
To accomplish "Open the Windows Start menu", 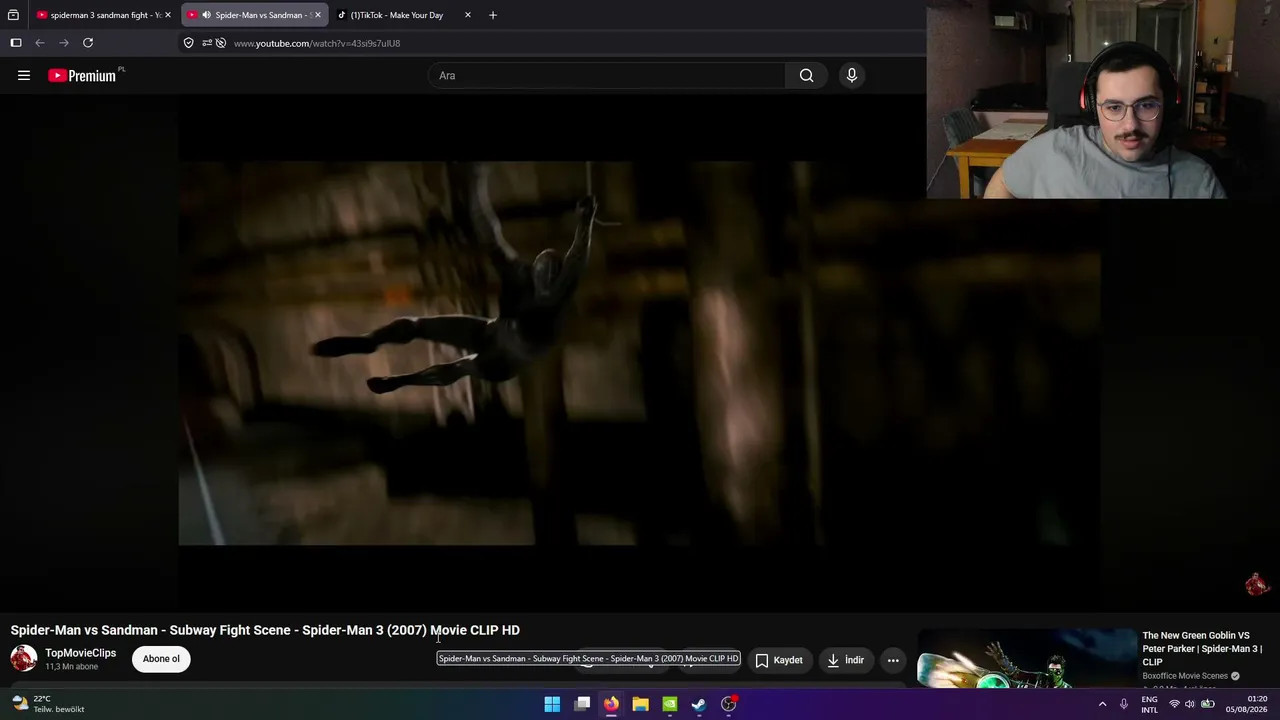I will (x=552, y=704).
